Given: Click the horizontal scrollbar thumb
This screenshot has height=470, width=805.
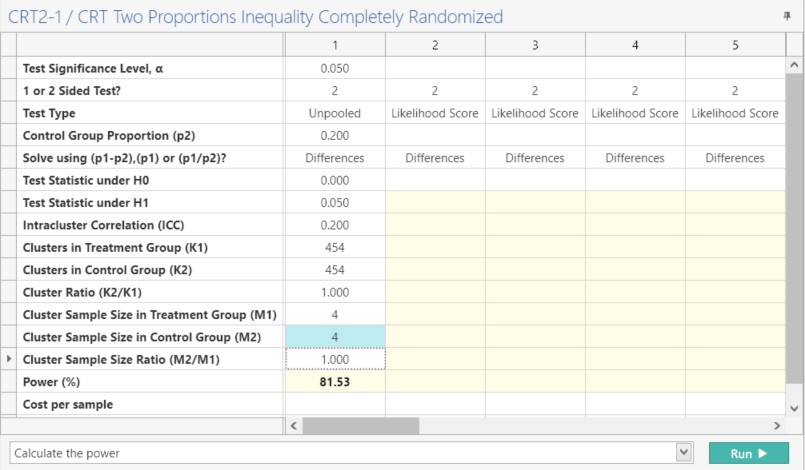Looking at the screenshot, I should click(360, 425).
